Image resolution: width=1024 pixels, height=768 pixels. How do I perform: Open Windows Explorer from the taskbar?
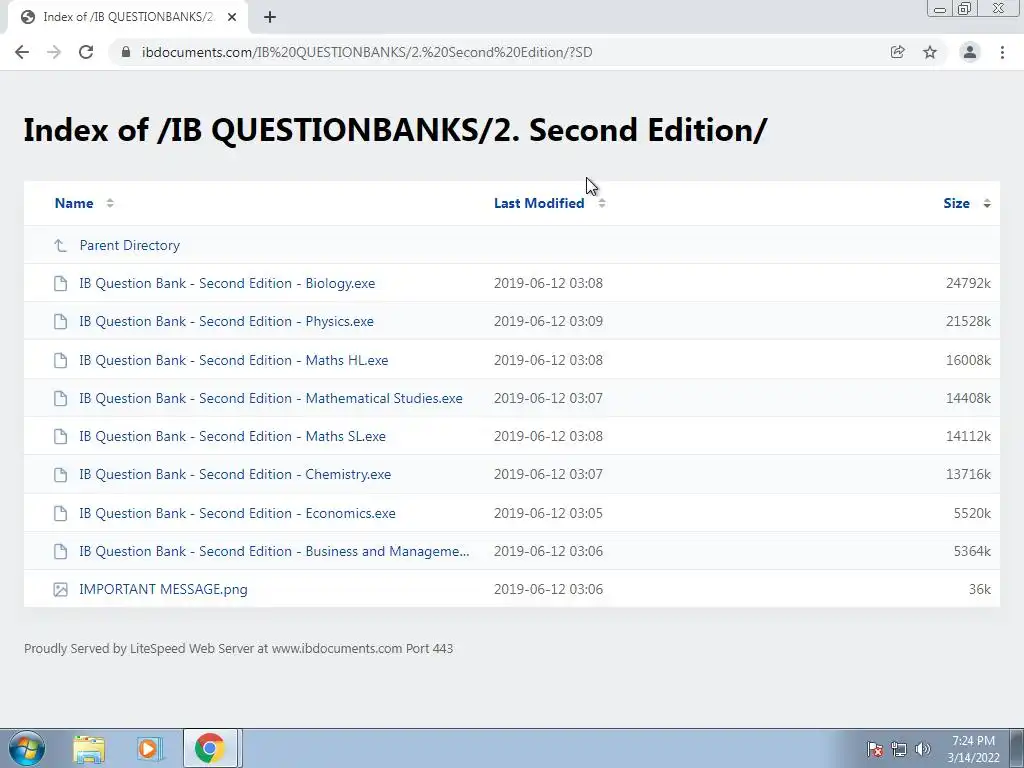pyautogui.click(x=89, y=748)
